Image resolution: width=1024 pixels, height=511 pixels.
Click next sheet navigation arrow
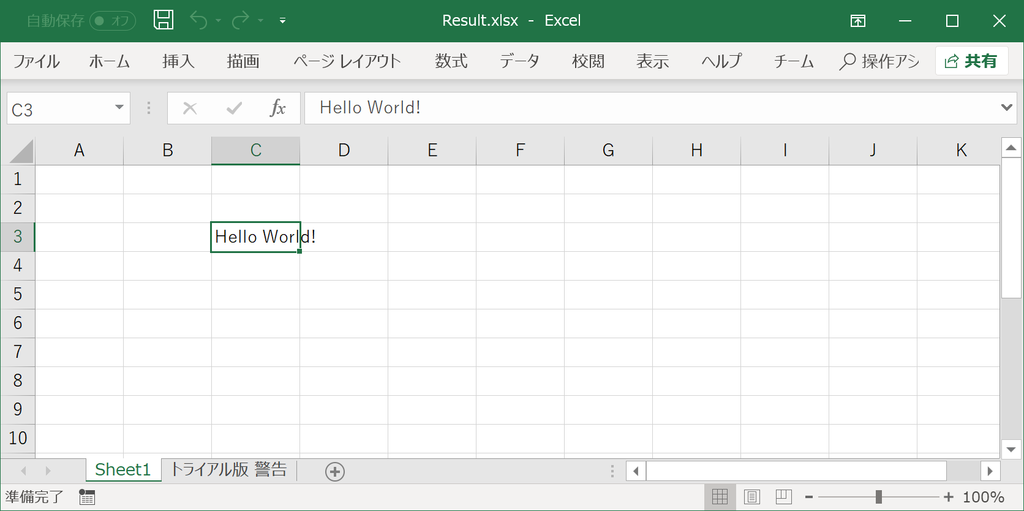click(48, 470)
